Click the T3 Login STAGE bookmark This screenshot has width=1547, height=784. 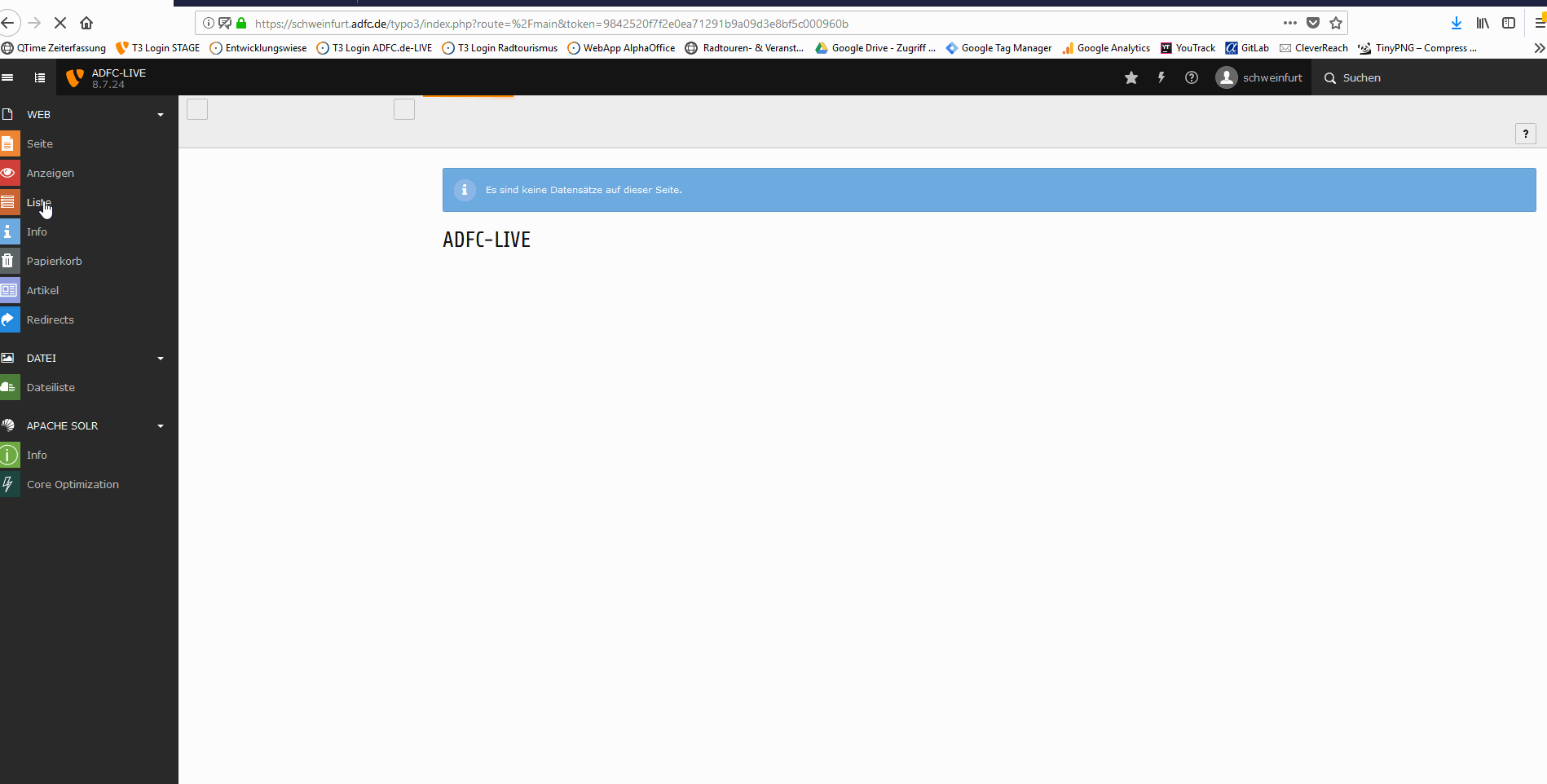tap(159, 48)
